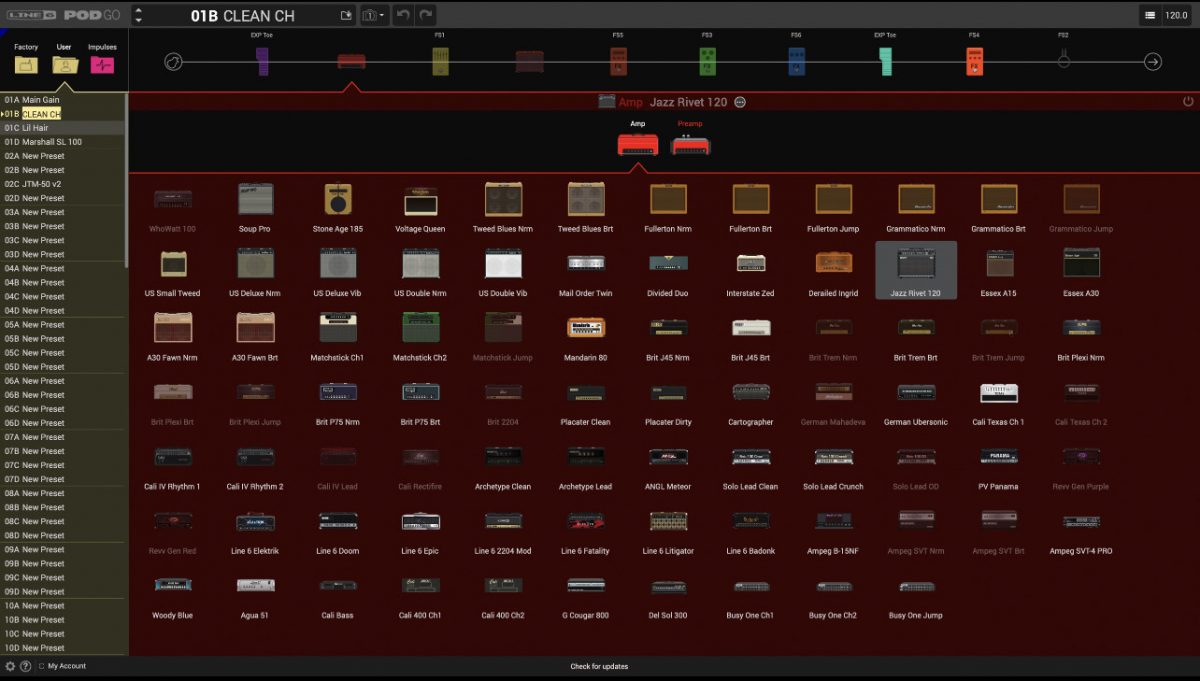Click the tempo value 120.0
The height and width of the screenshot is (681, 1200).
pyautogui.click(x=1176, y=15)
